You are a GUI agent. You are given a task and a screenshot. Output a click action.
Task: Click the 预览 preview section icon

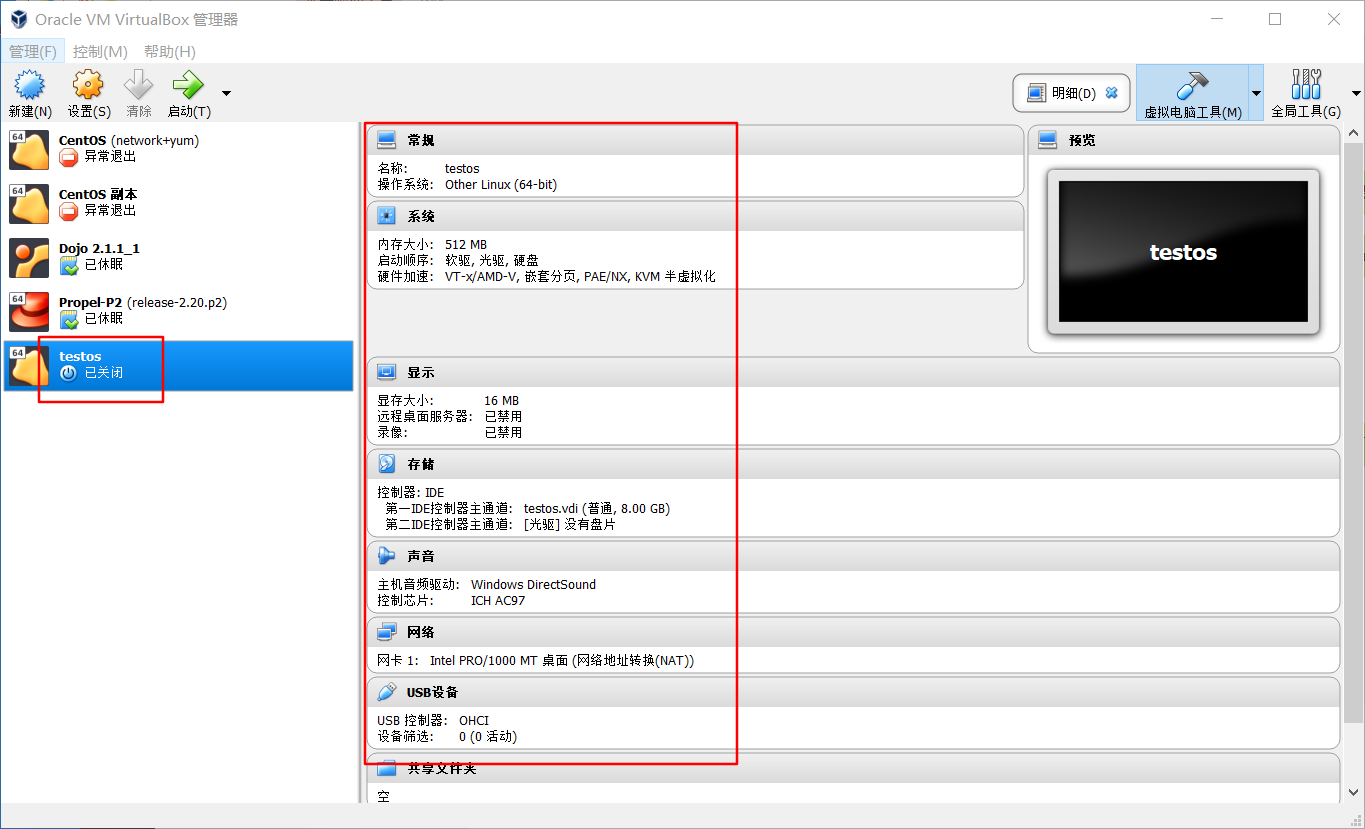pos(1048,140)
